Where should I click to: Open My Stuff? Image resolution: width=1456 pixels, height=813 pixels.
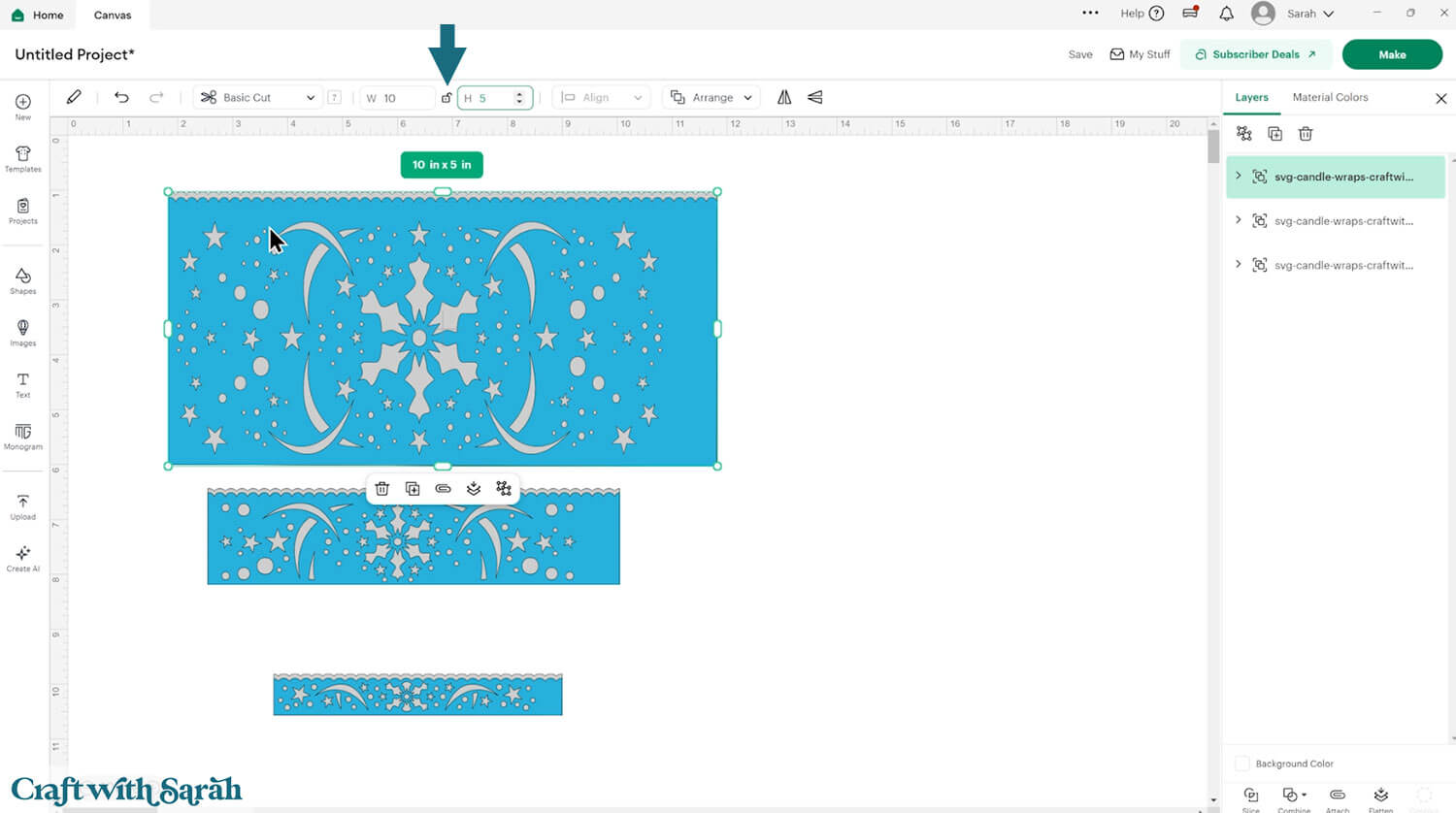tap(1141, 54)
